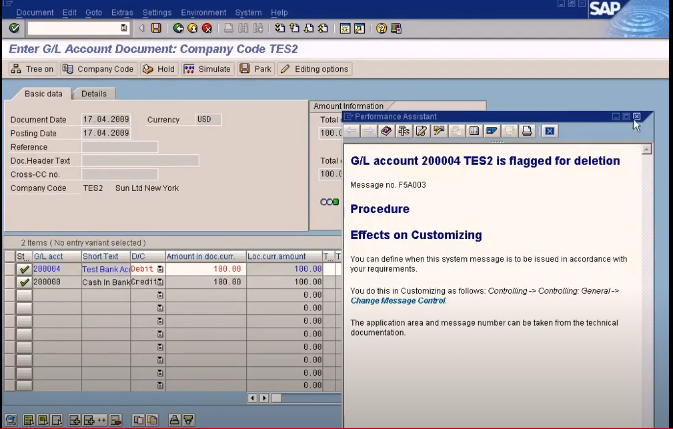Select row of G/L account 200004
Viewport: 673px width, 429px height.
[9, 269]
